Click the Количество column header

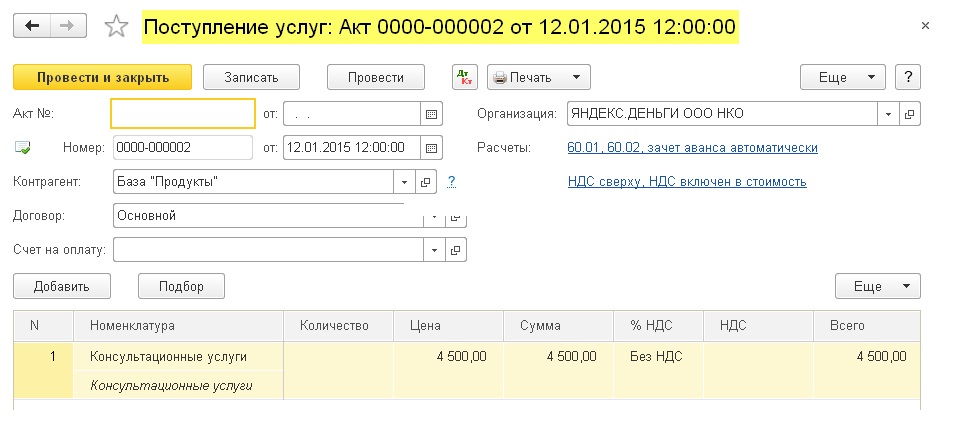(338, 326)
